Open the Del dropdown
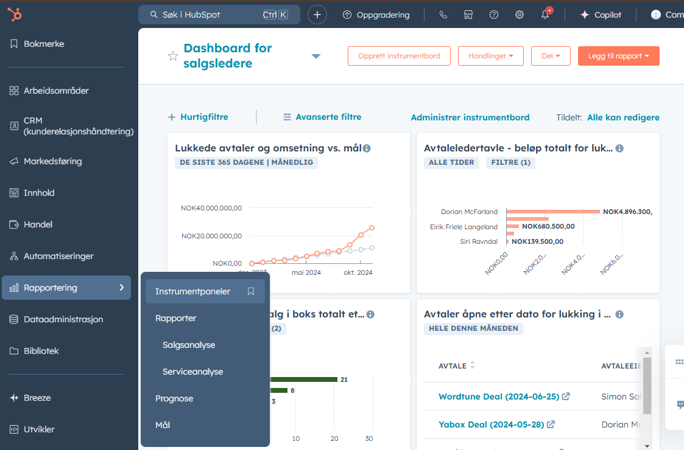The width and height of the screenshot is (684, 450). point(551,56)
